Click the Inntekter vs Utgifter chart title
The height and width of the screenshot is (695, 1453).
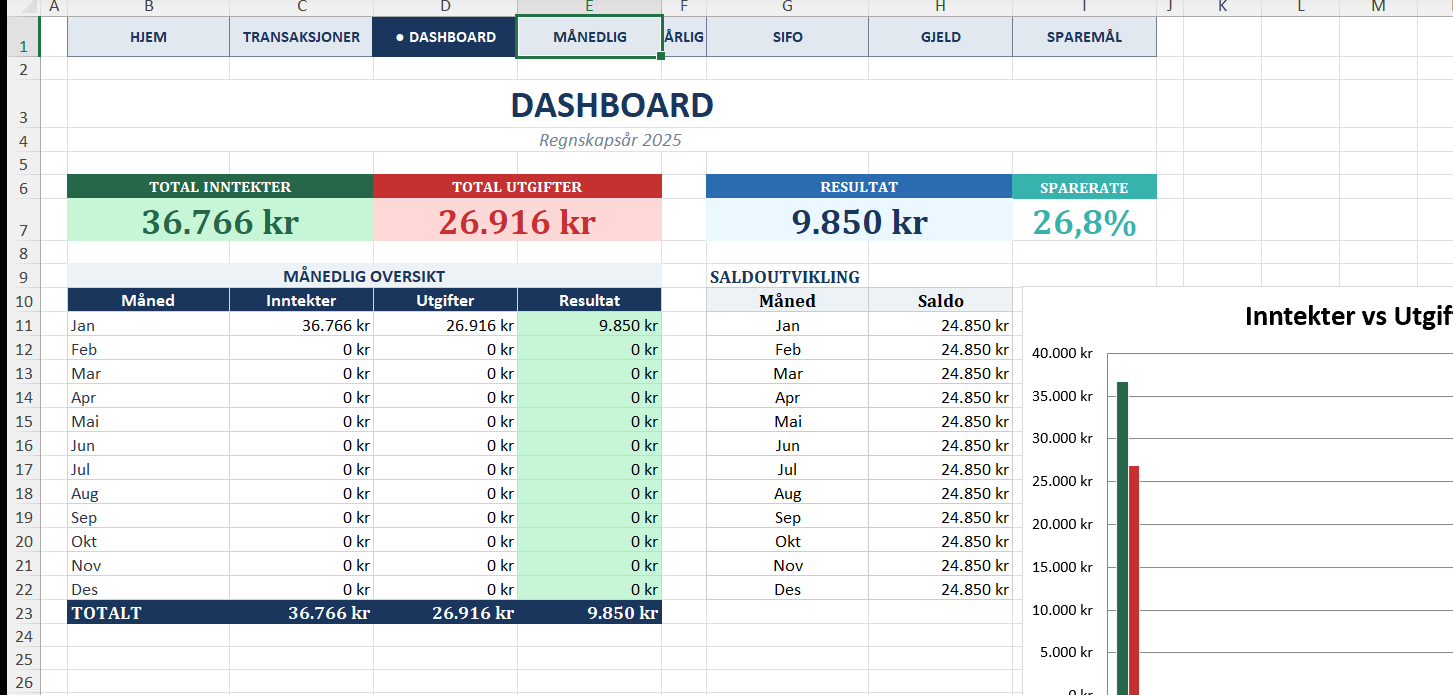click(x=1347, y=317)
